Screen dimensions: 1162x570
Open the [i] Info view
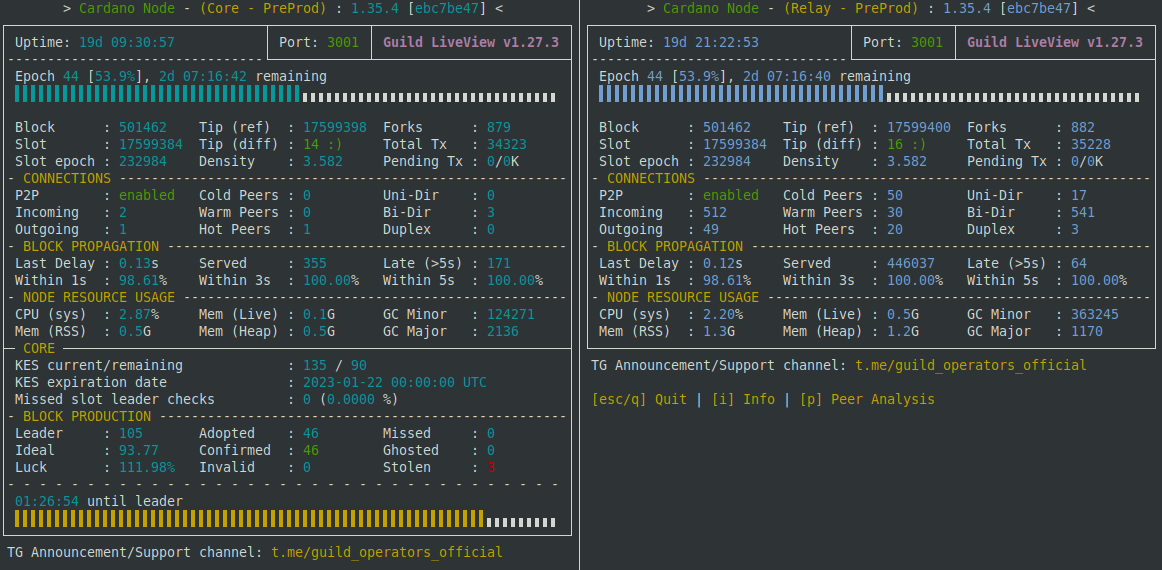point(743,400)
